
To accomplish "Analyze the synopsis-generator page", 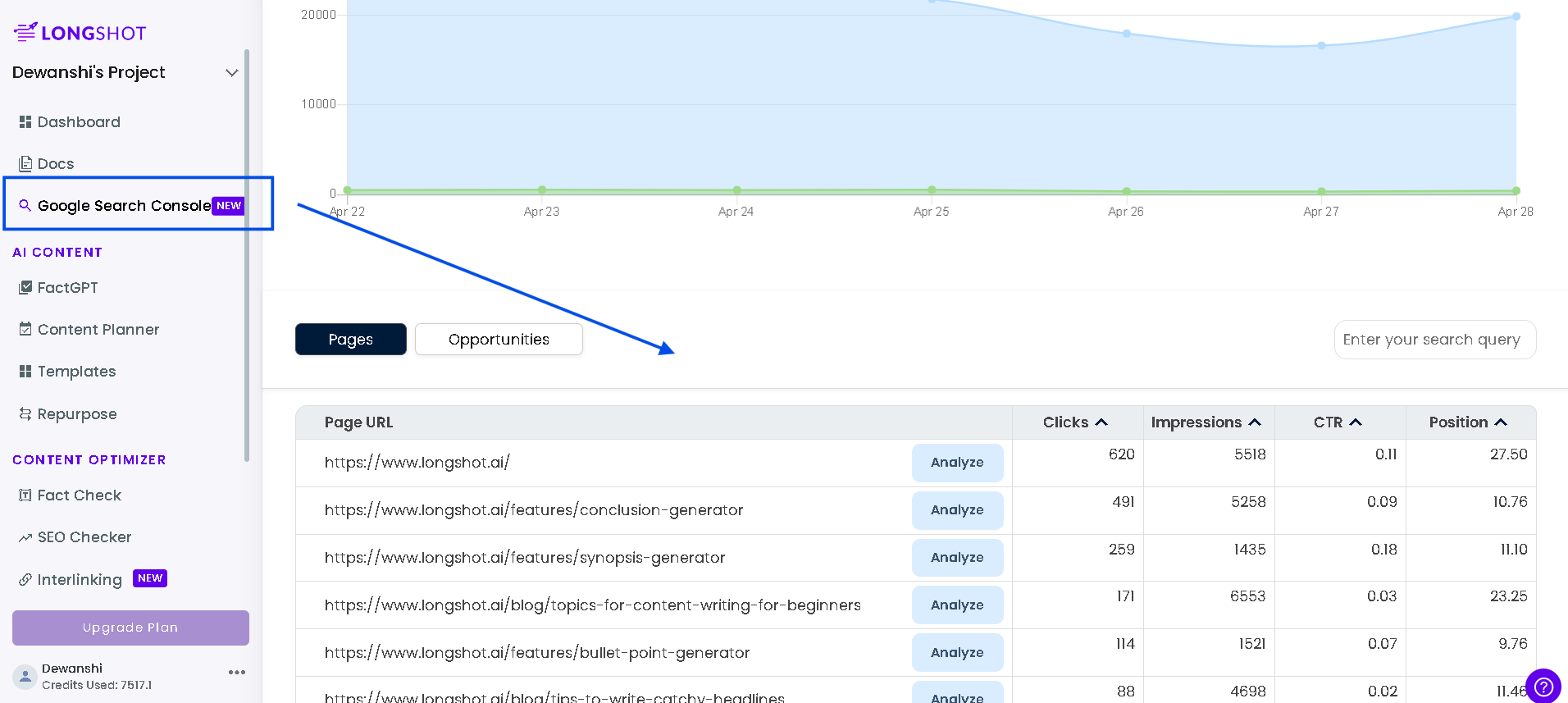I will pyautogui.click(x=957, y=558).
